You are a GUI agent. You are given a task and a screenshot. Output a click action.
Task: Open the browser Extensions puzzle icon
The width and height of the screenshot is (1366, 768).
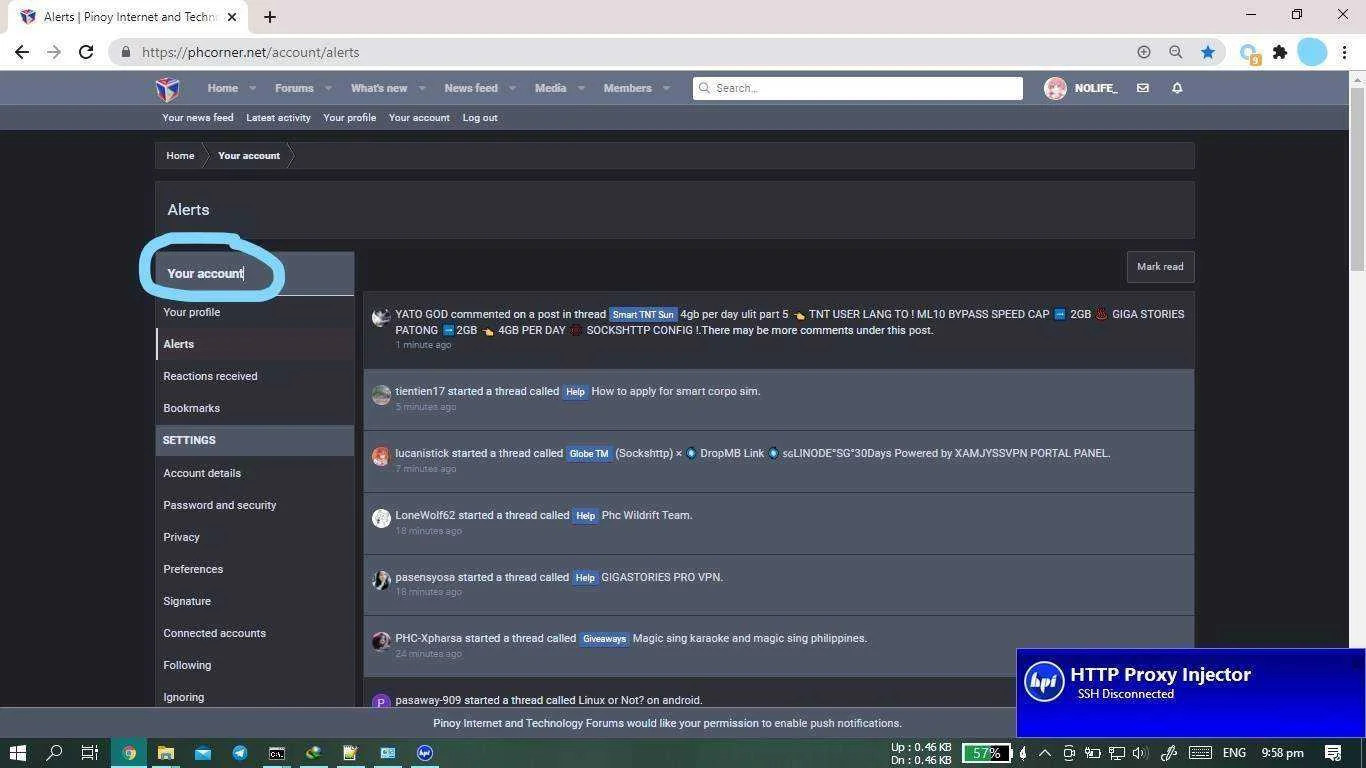(x=1280, y=52)
